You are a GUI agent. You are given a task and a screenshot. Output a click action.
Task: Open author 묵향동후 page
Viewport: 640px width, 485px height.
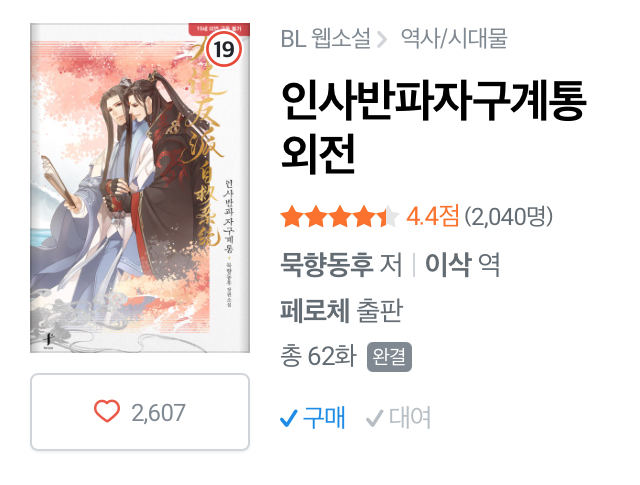click(x=327, y=265)
